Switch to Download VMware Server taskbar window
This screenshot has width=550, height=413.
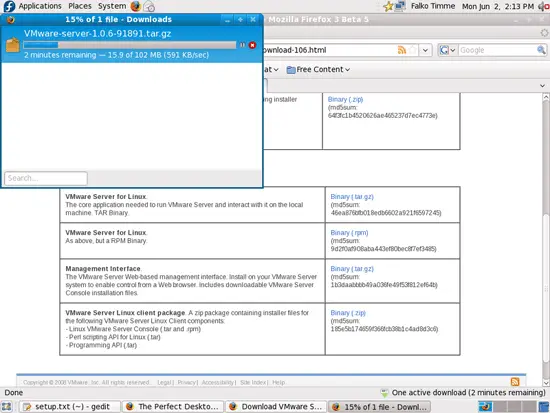(276, 407)
